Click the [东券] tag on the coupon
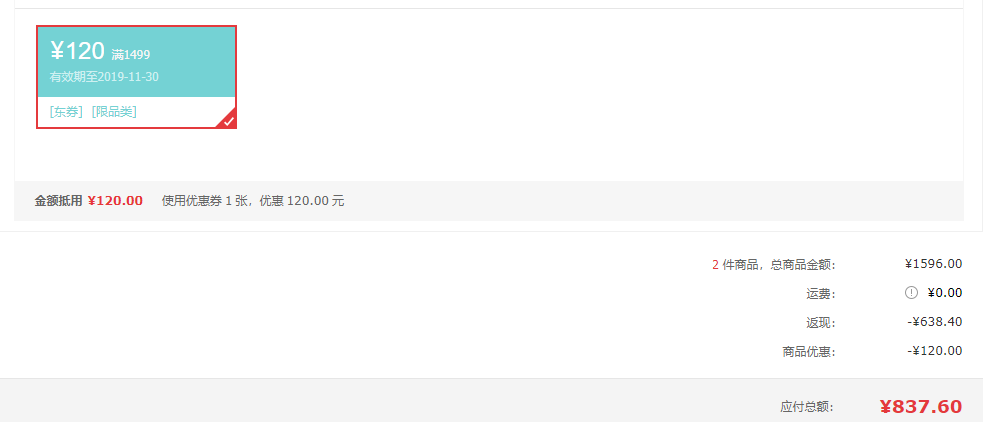The image size is (993, 422). click(x=66, y=112)
